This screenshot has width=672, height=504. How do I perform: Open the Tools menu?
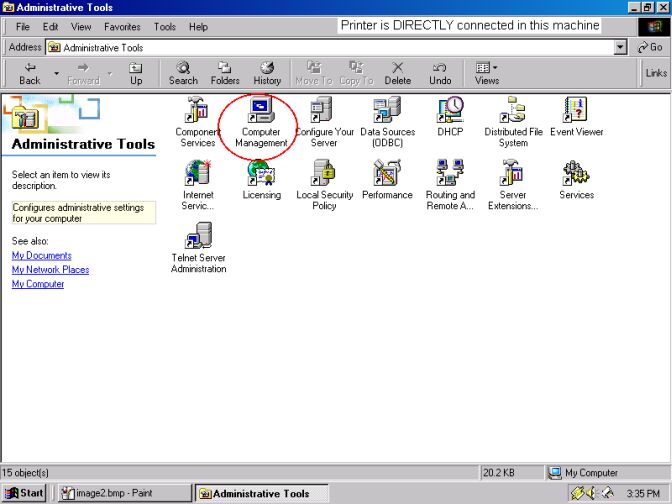(165, 27)
